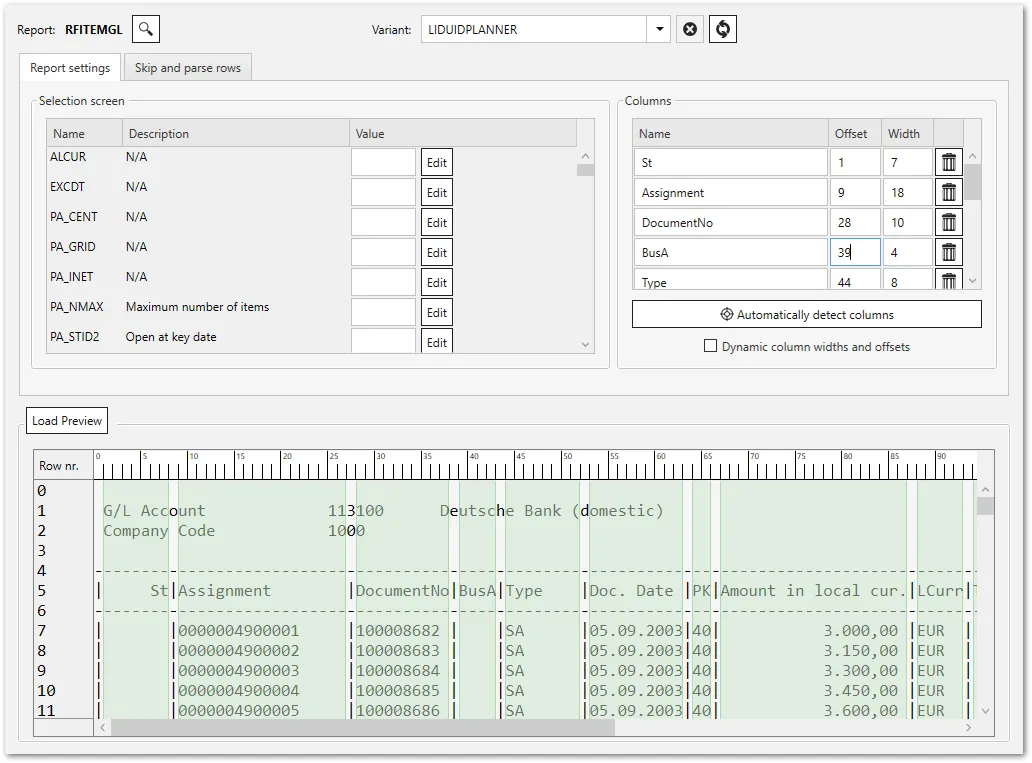
Task: Click the St column name field
Action: click(731, 162)
